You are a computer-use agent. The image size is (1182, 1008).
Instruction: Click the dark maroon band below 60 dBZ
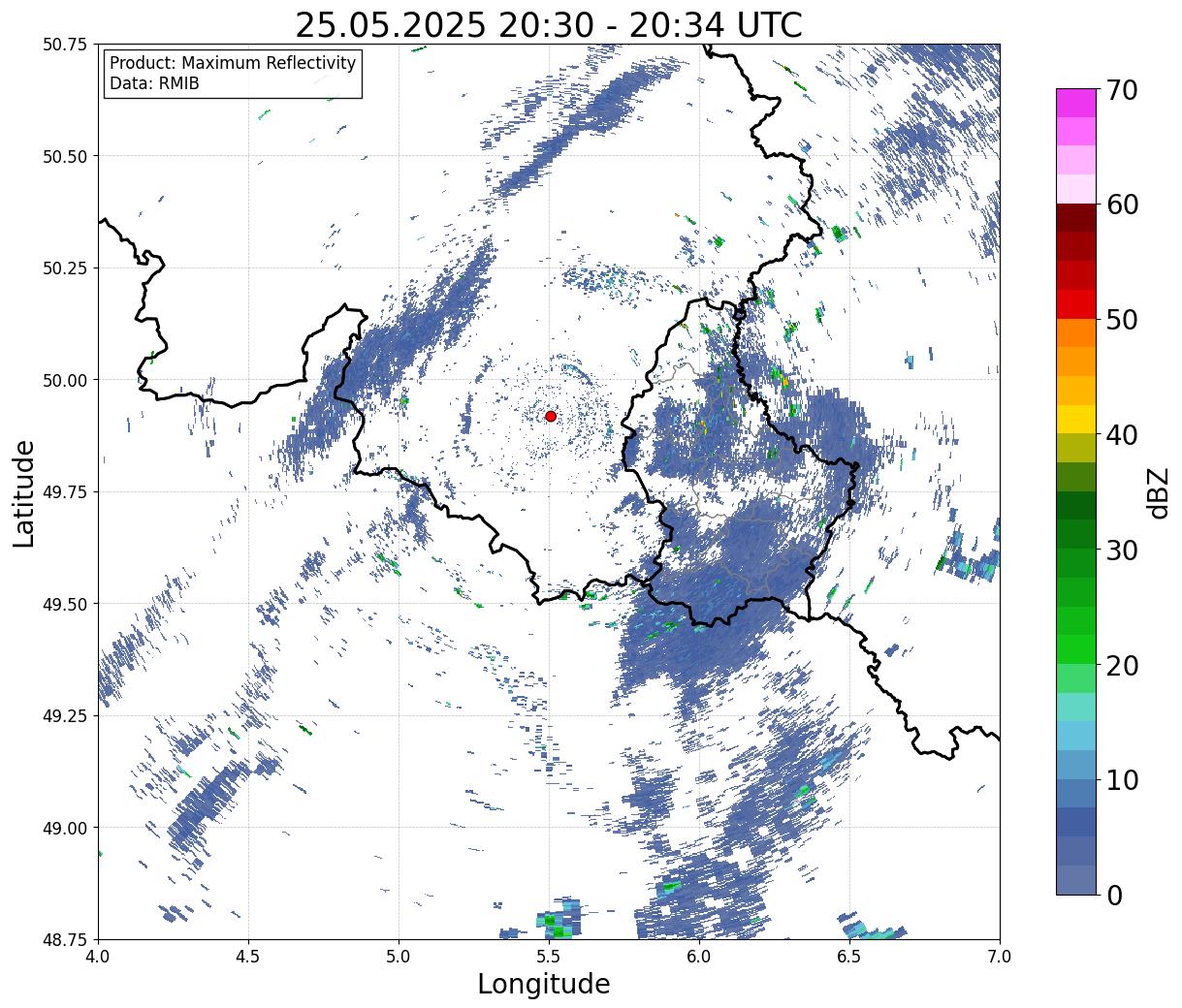click(1076, 218)
